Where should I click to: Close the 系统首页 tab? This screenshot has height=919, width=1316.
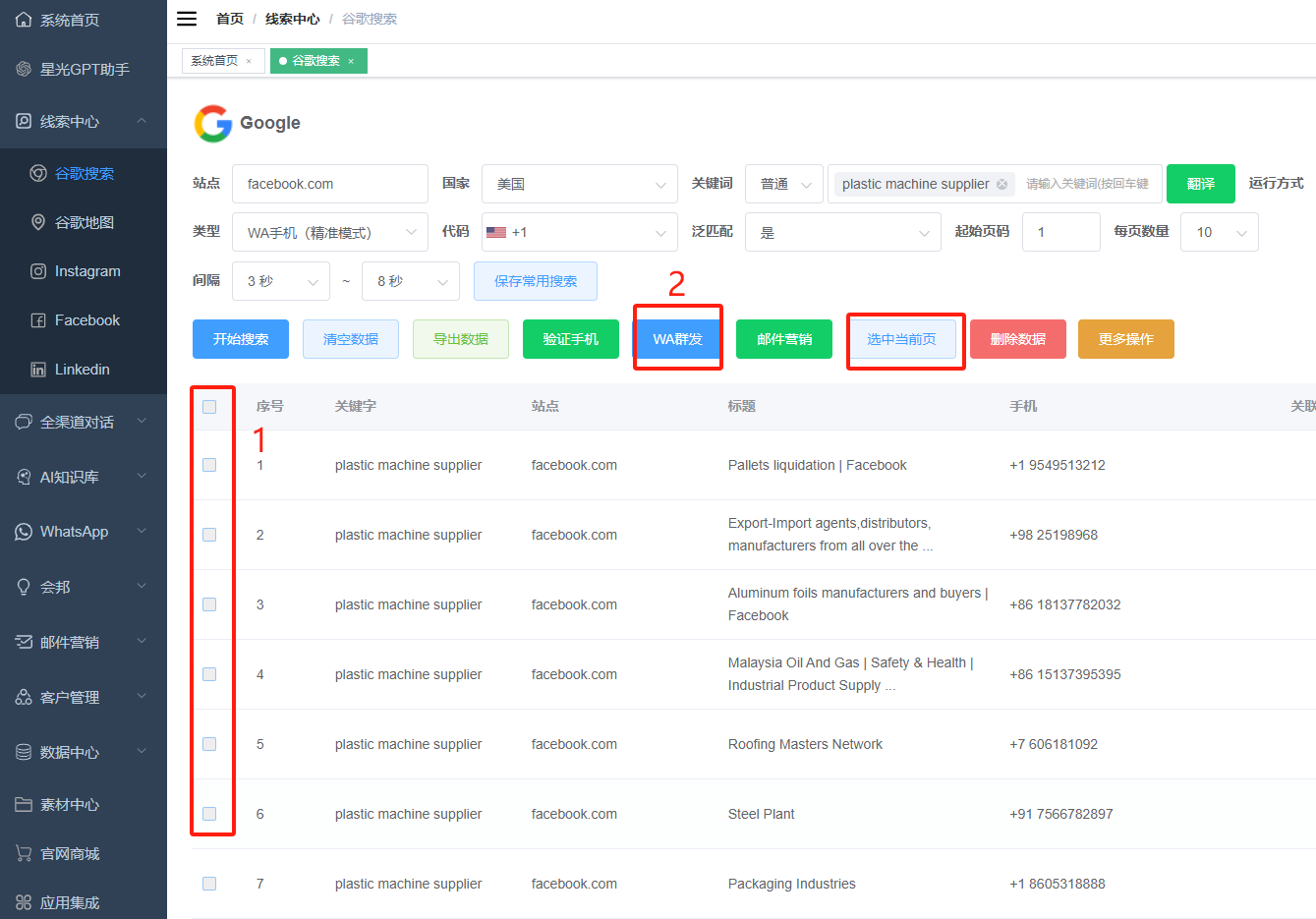coord(249,61)
